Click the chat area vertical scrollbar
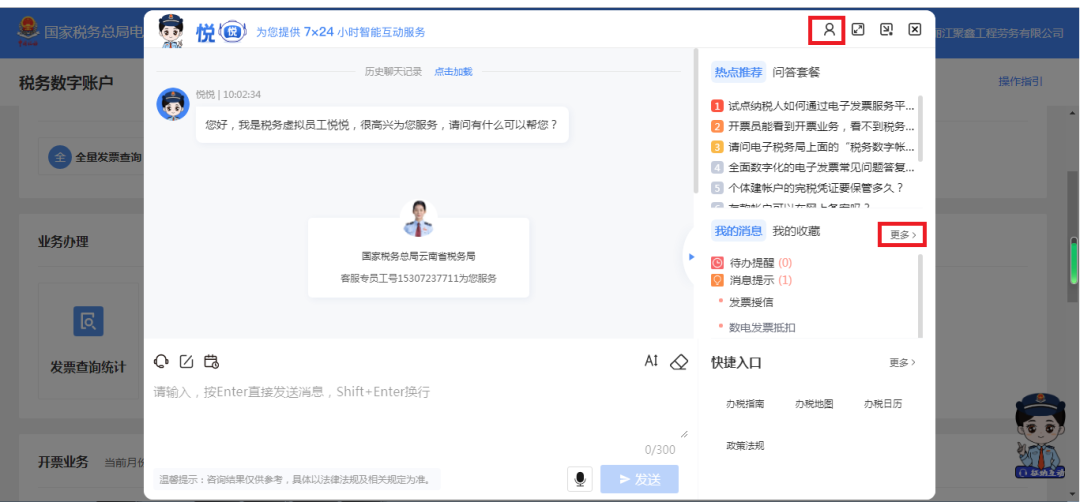This screenshot has width=1080, height=502. coord(696,121)
